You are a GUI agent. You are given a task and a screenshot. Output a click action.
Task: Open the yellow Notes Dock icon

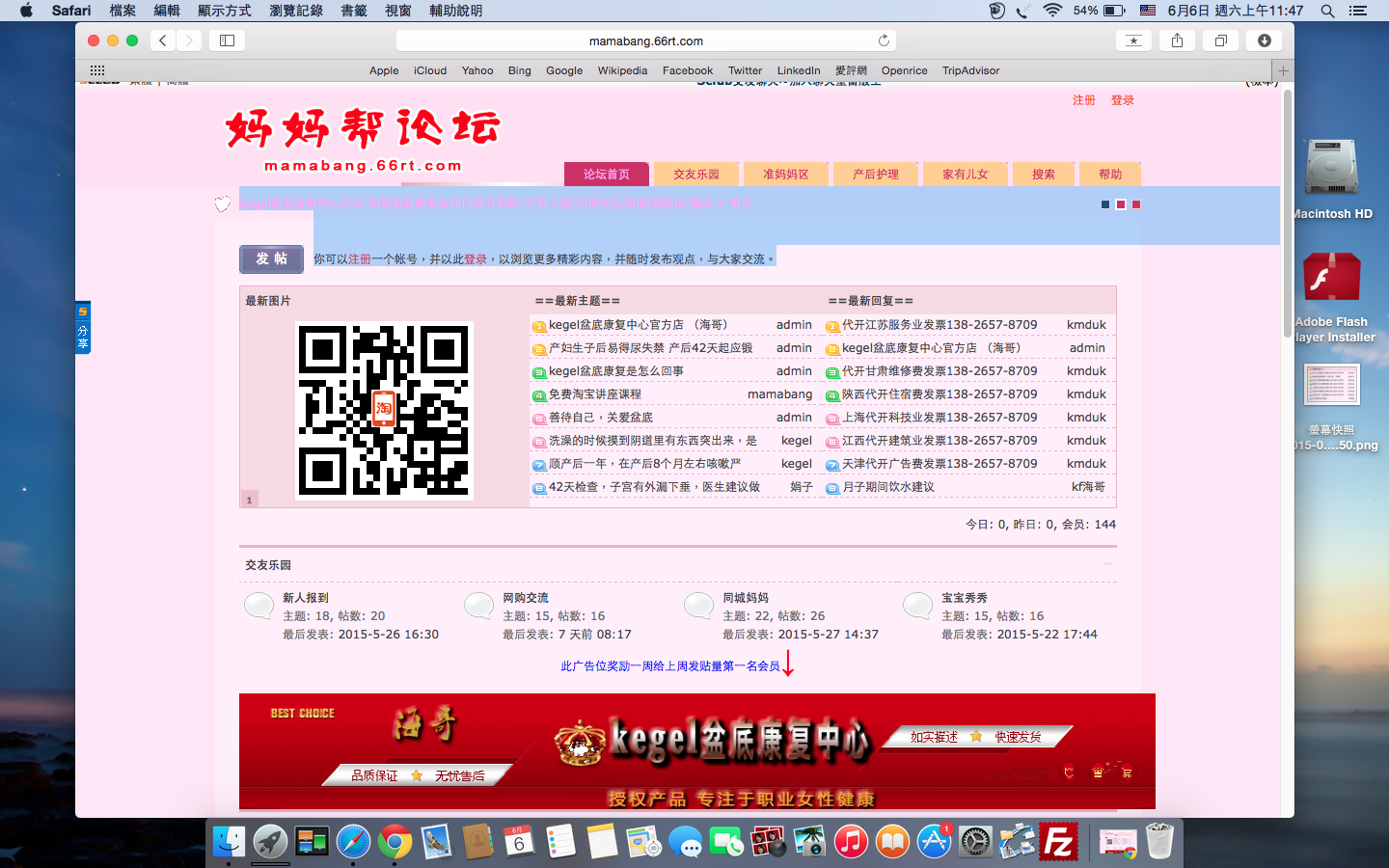click(602, 842)
